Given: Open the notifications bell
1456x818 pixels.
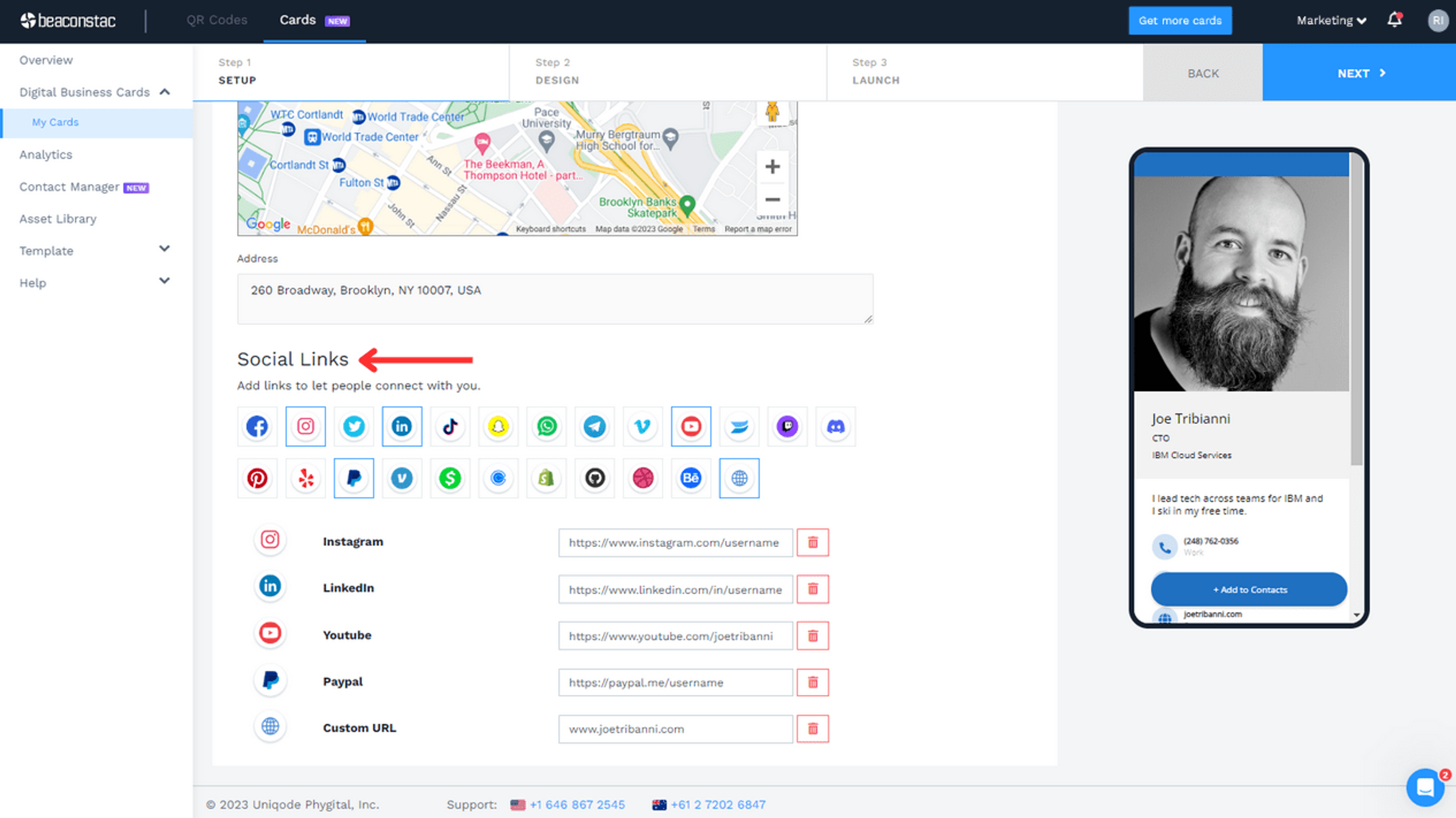Looking at the screenshot, I should [x=1394, y=20].
